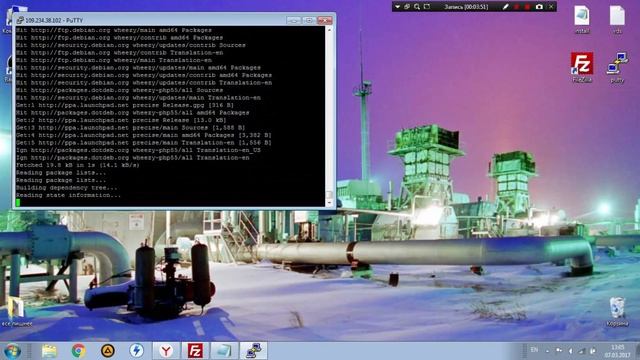Minimize the PuTTY window
This screenshot has height=360, width=640.
(293, 20)
